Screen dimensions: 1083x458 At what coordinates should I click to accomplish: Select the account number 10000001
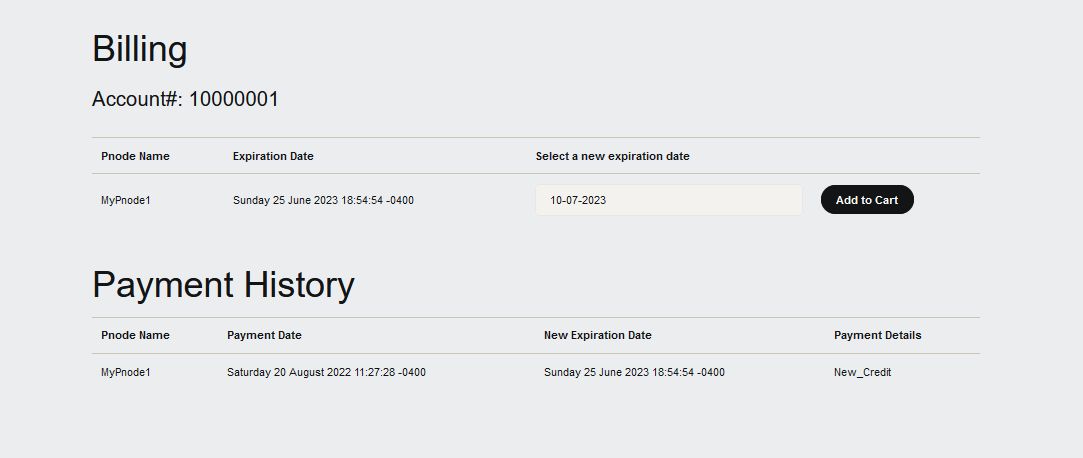pyautogui.click(x=234, y=99)
